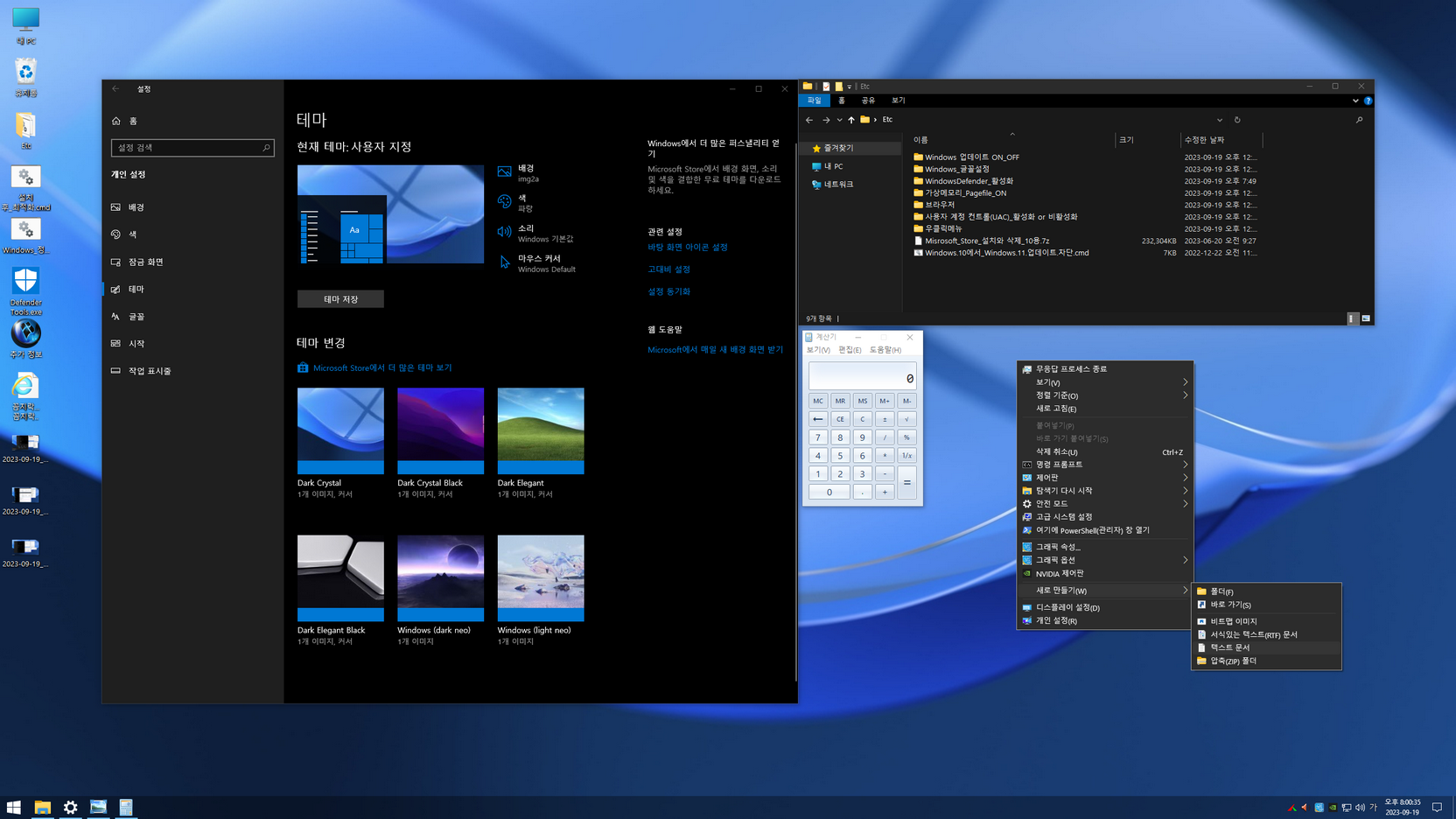Expand the 안전 모드 submenu

pos(1105,504)
